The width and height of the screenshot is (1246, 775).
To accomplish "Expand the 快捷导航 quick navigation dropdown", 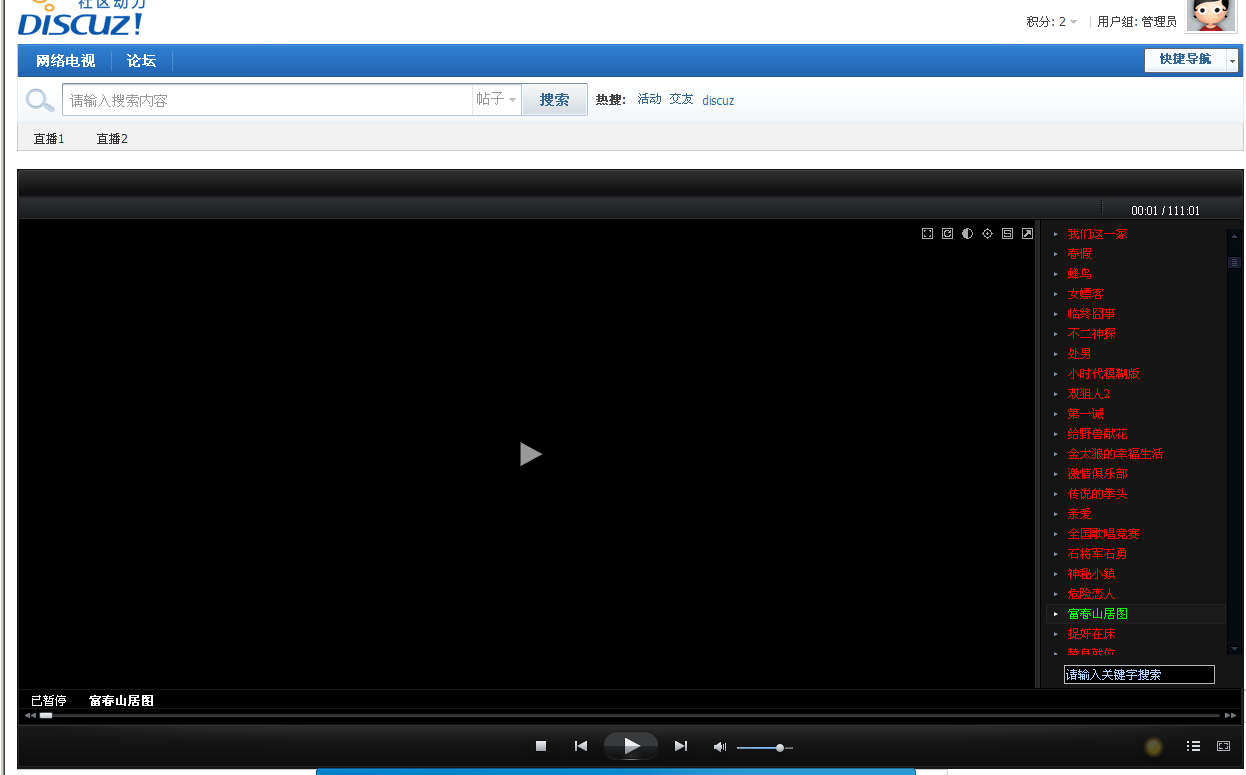I will click(1232, 60).
